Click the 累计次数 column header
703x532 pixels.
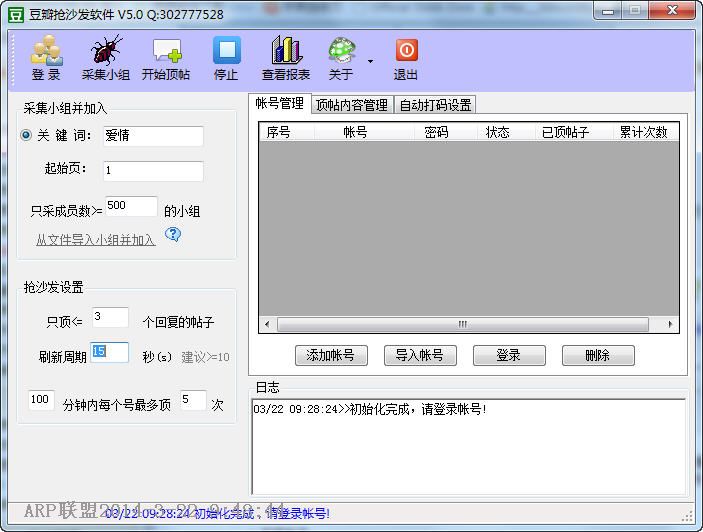(646, 132)
